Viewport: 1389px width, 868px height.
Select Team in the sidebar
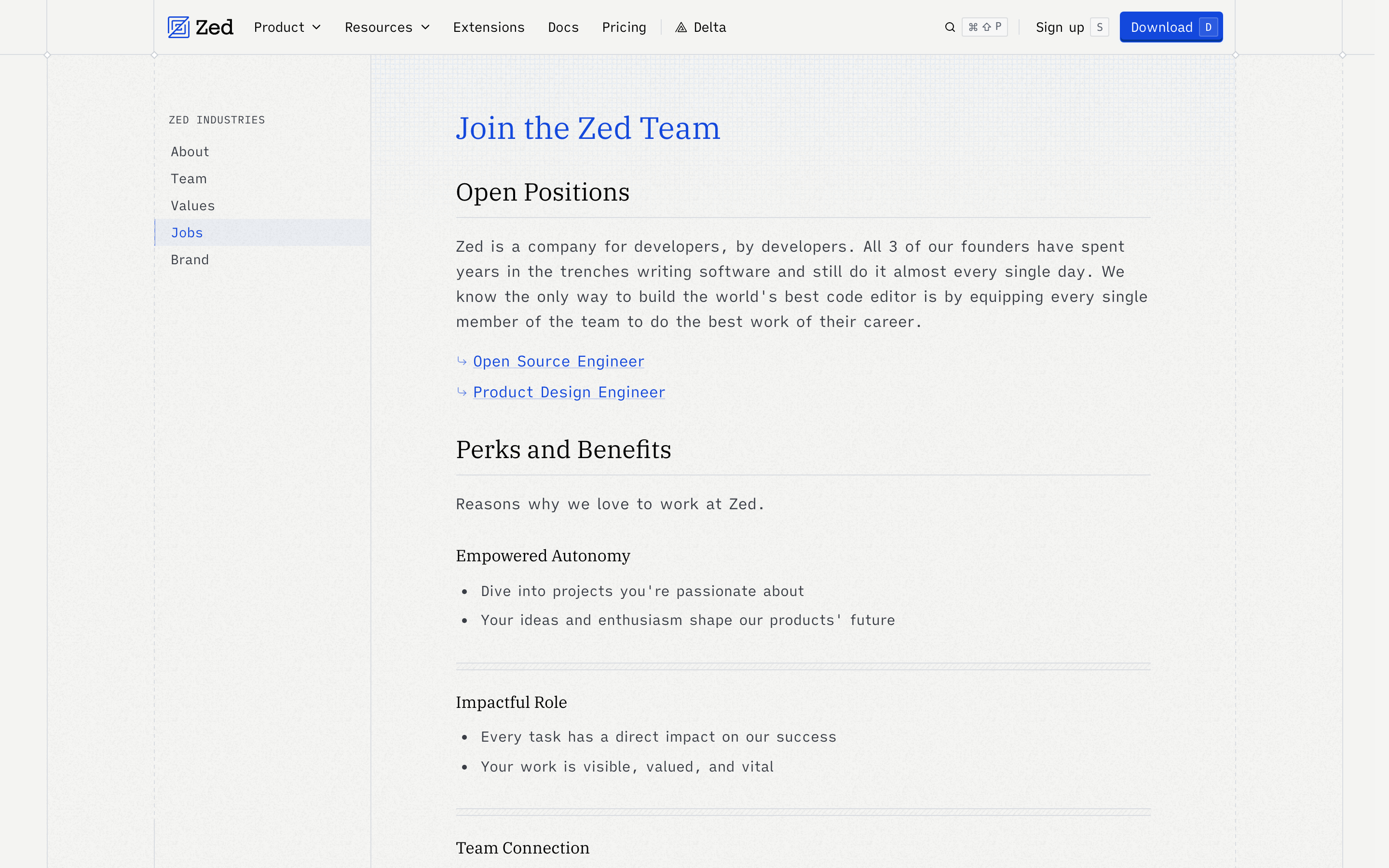pos(263,178)
